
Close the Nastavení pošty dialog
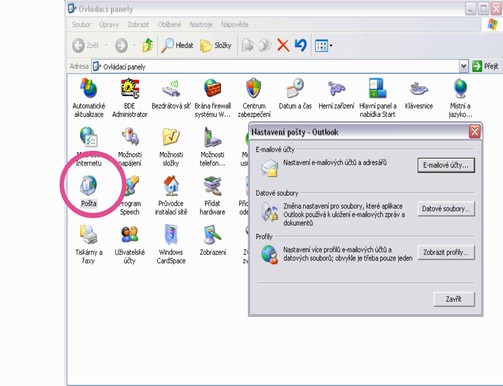pos(475,132)
